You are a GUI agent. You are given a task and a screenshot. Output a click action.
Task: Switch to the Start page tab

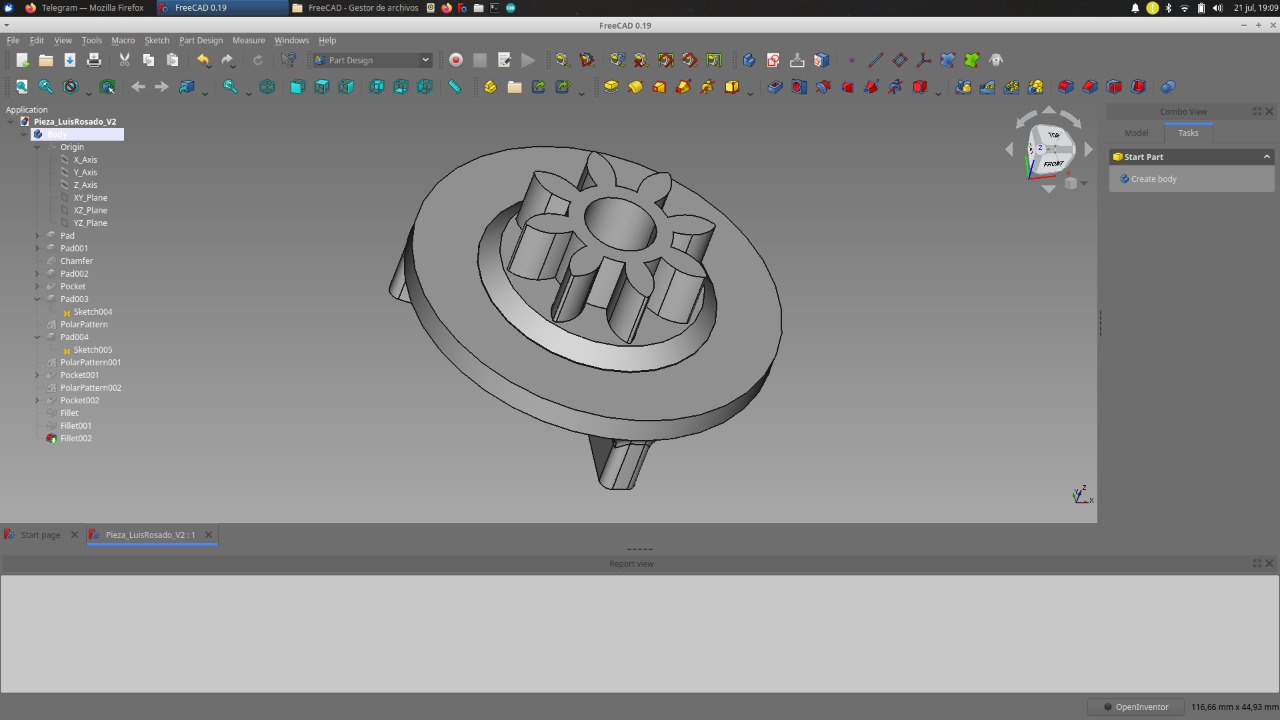(x=40, y=535)
